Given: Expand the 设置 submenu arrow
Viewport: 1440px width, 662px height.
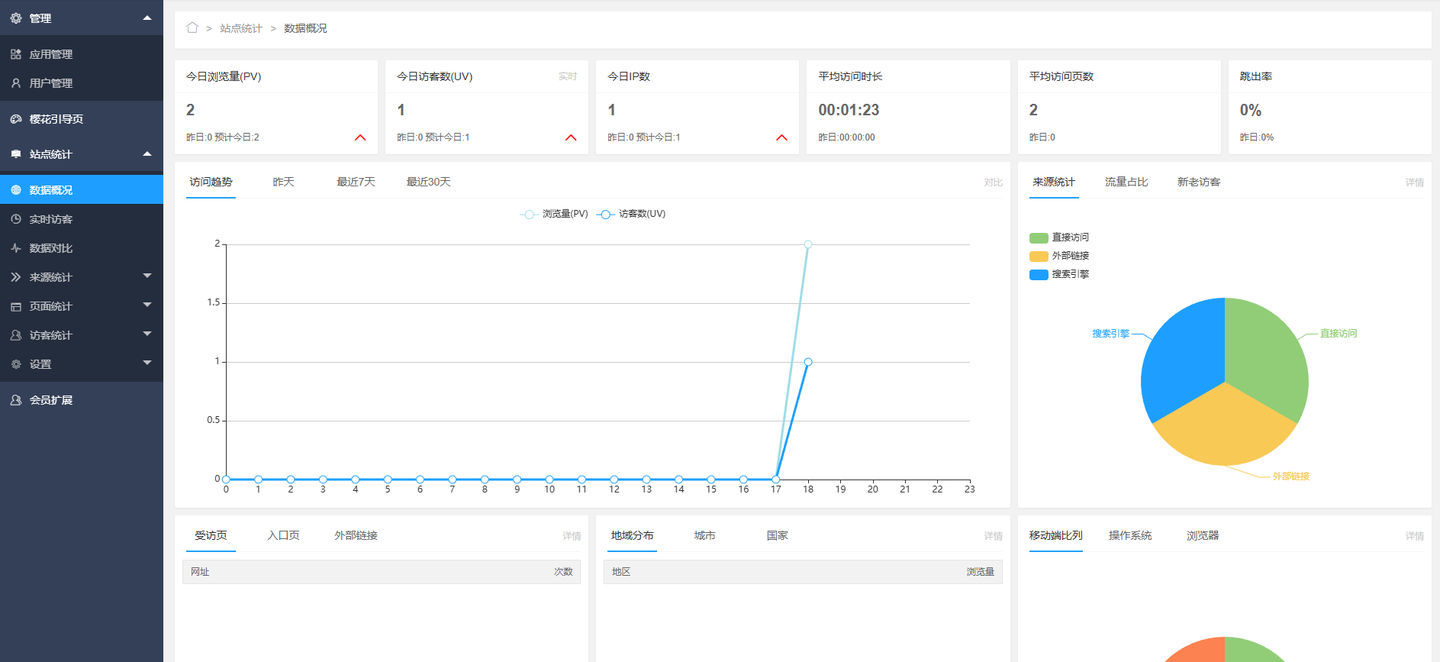Looking at the screenshot, I should click(147, 363).
